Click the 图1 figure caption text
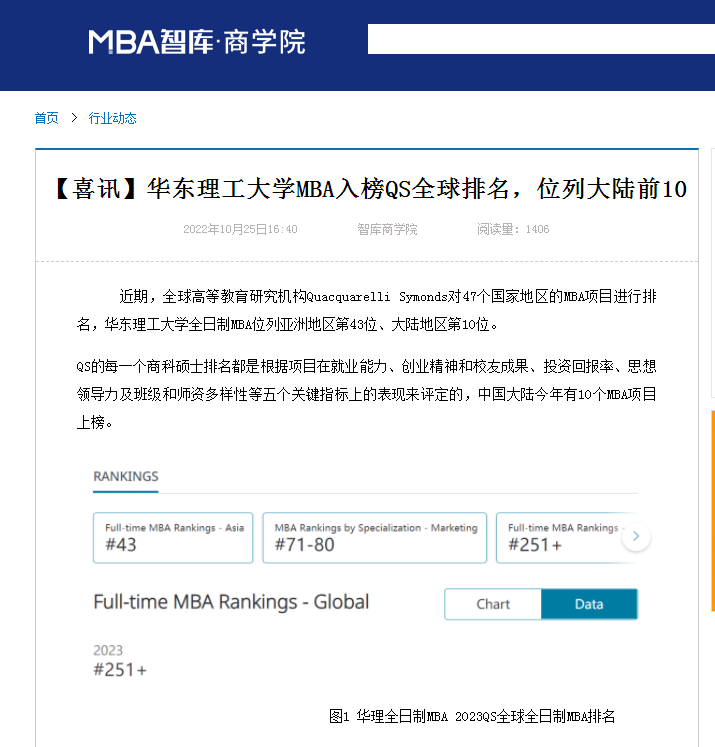 tap(471, 716)
